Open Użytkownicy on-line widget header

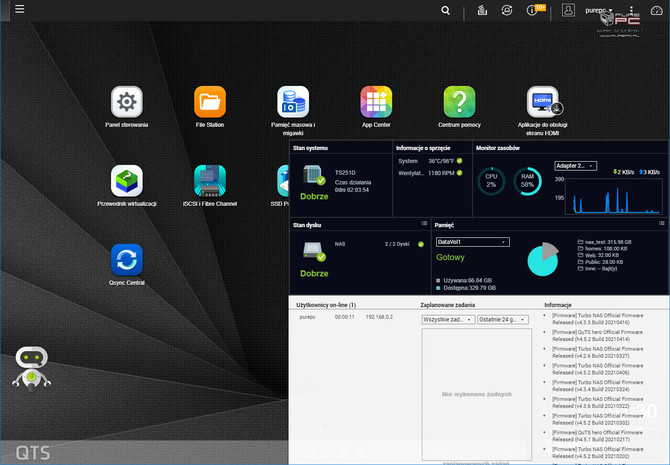(326, 305)
